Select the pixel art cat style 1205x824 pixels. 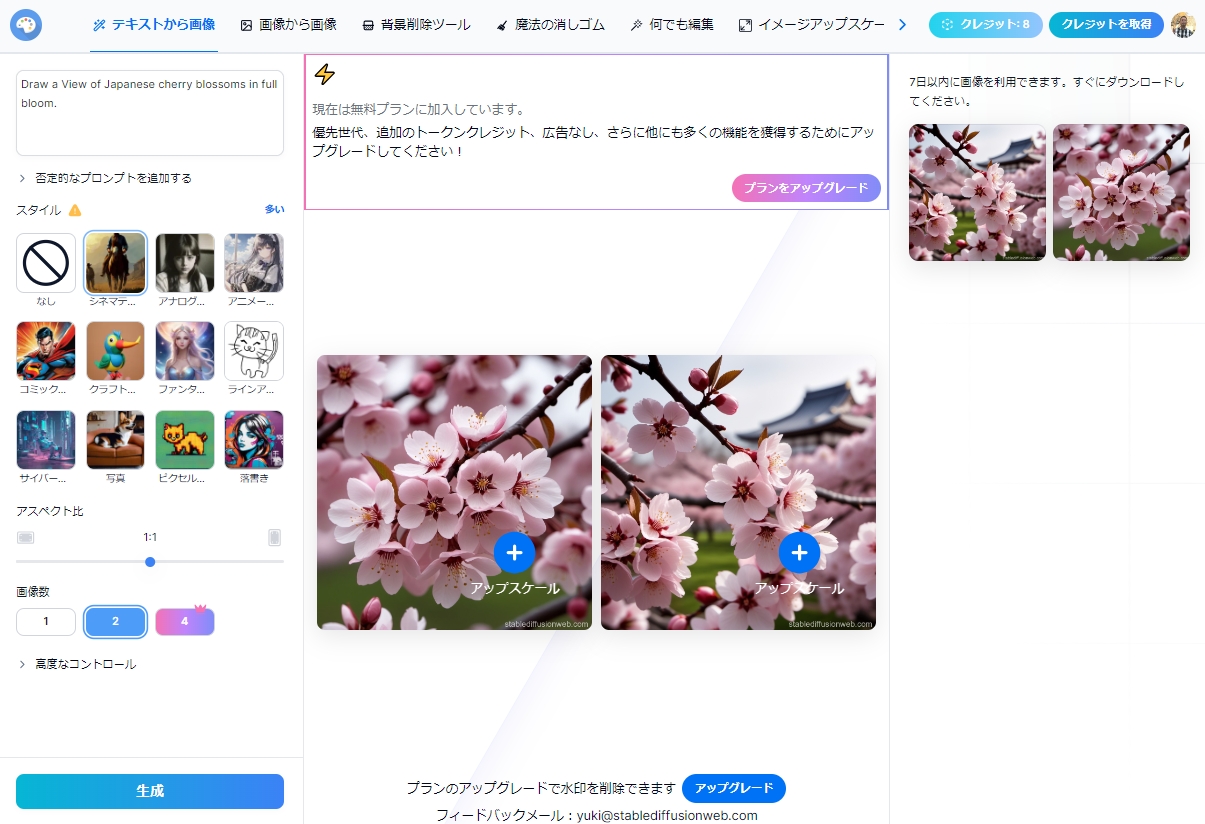click(185, 440)
